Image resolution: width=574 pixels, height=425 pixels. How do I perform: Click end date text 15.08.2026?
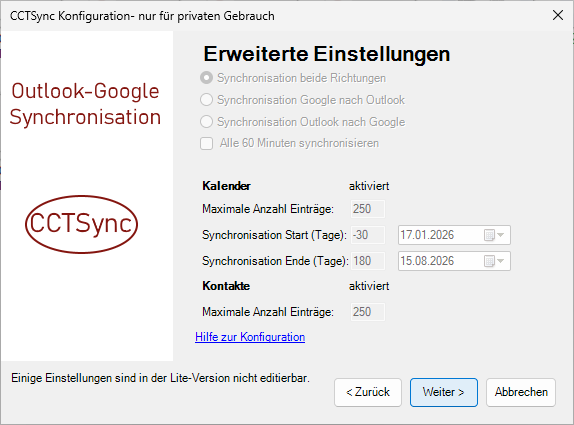[427, 261]
